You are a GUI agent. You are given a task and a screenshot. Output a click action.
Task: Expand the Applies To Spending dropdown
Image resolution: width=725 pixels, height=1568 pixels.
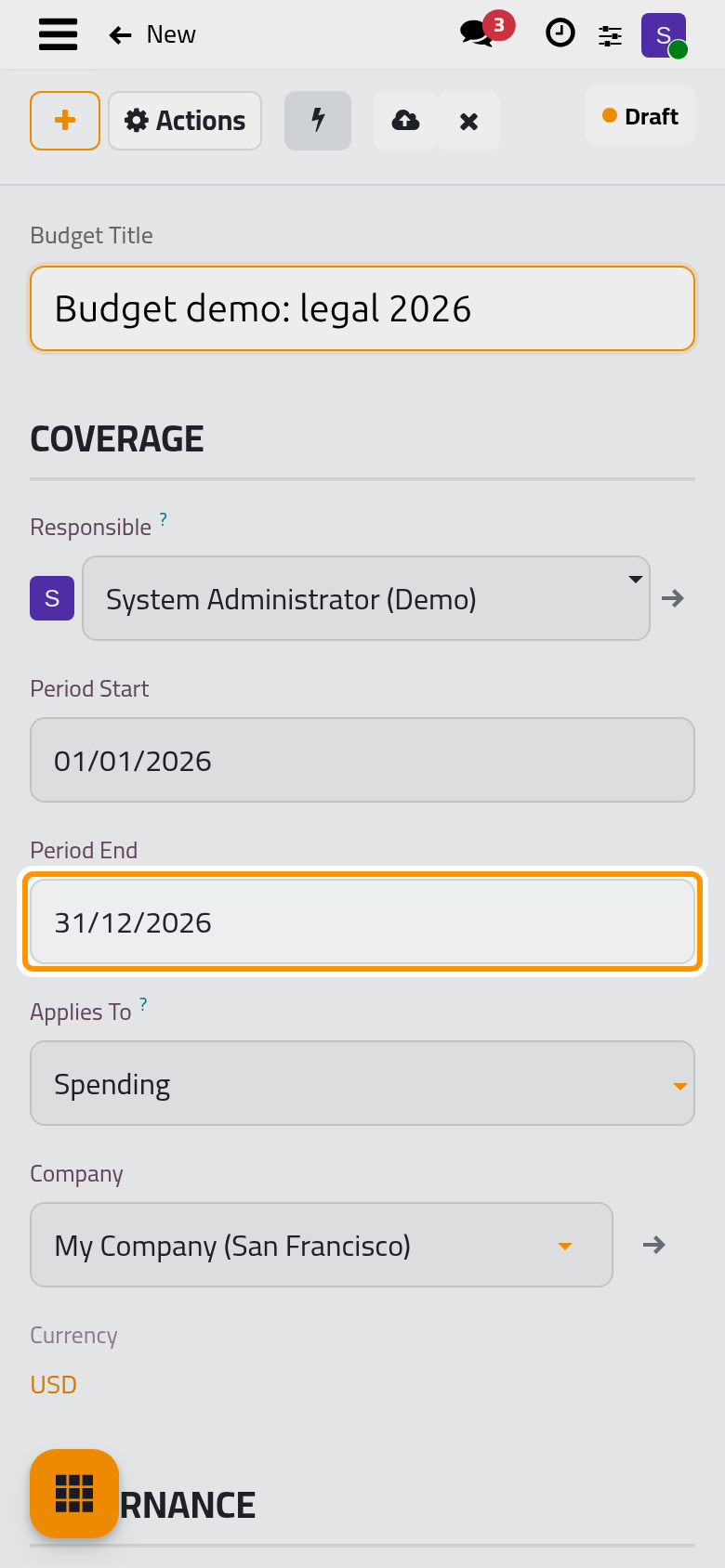coord(362,1083)
